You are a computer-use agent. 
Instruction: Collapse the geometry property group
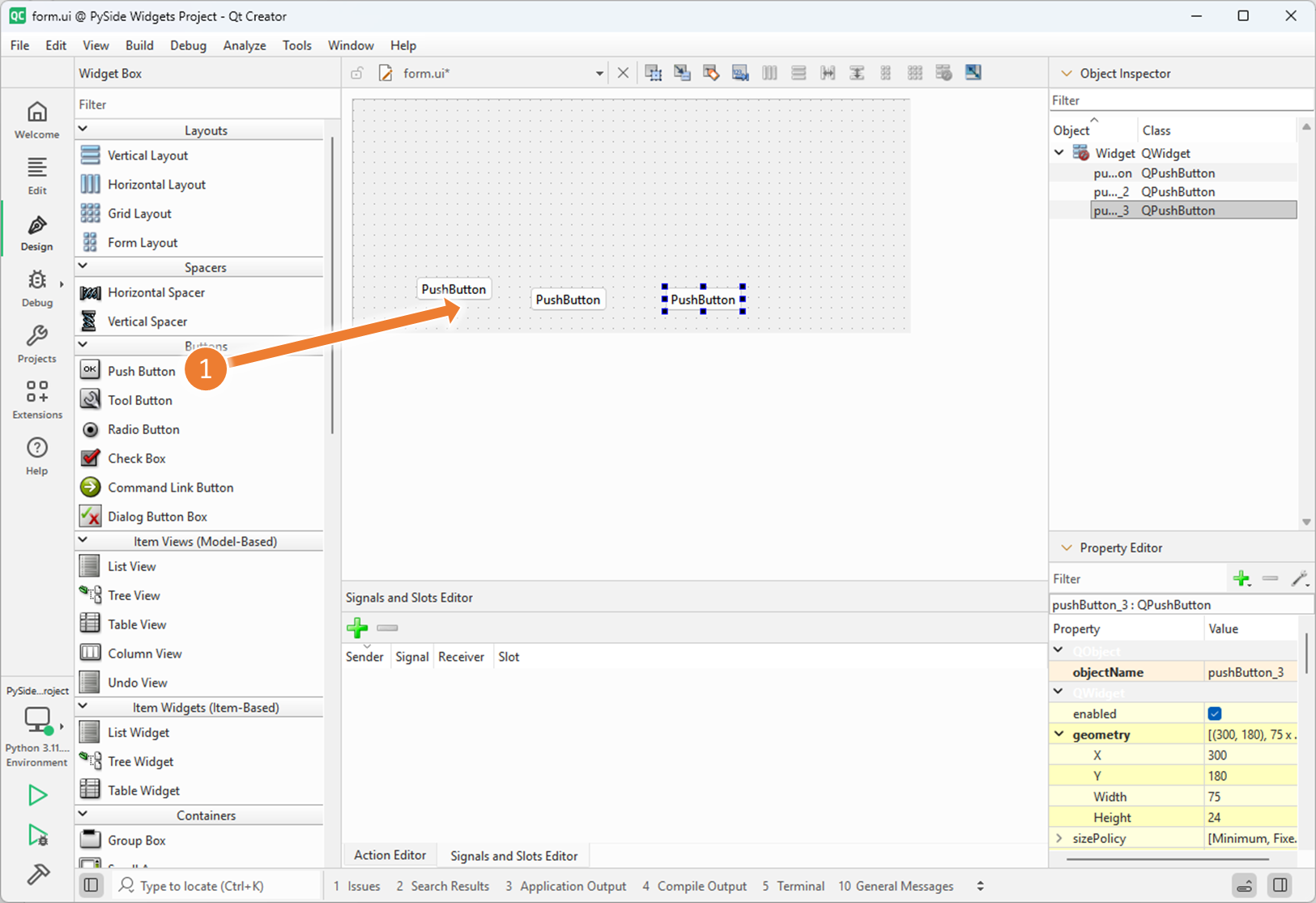click(1059, 734)
